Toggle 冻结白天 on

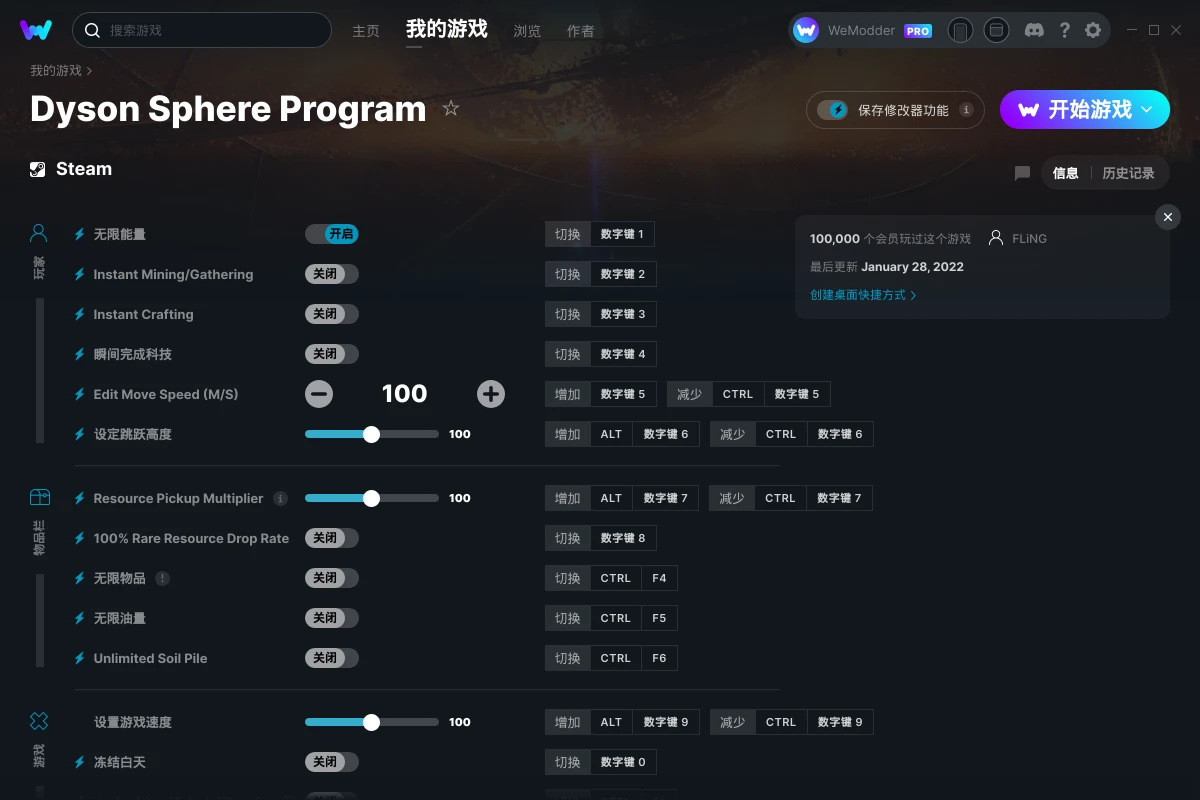coord(332,762)
